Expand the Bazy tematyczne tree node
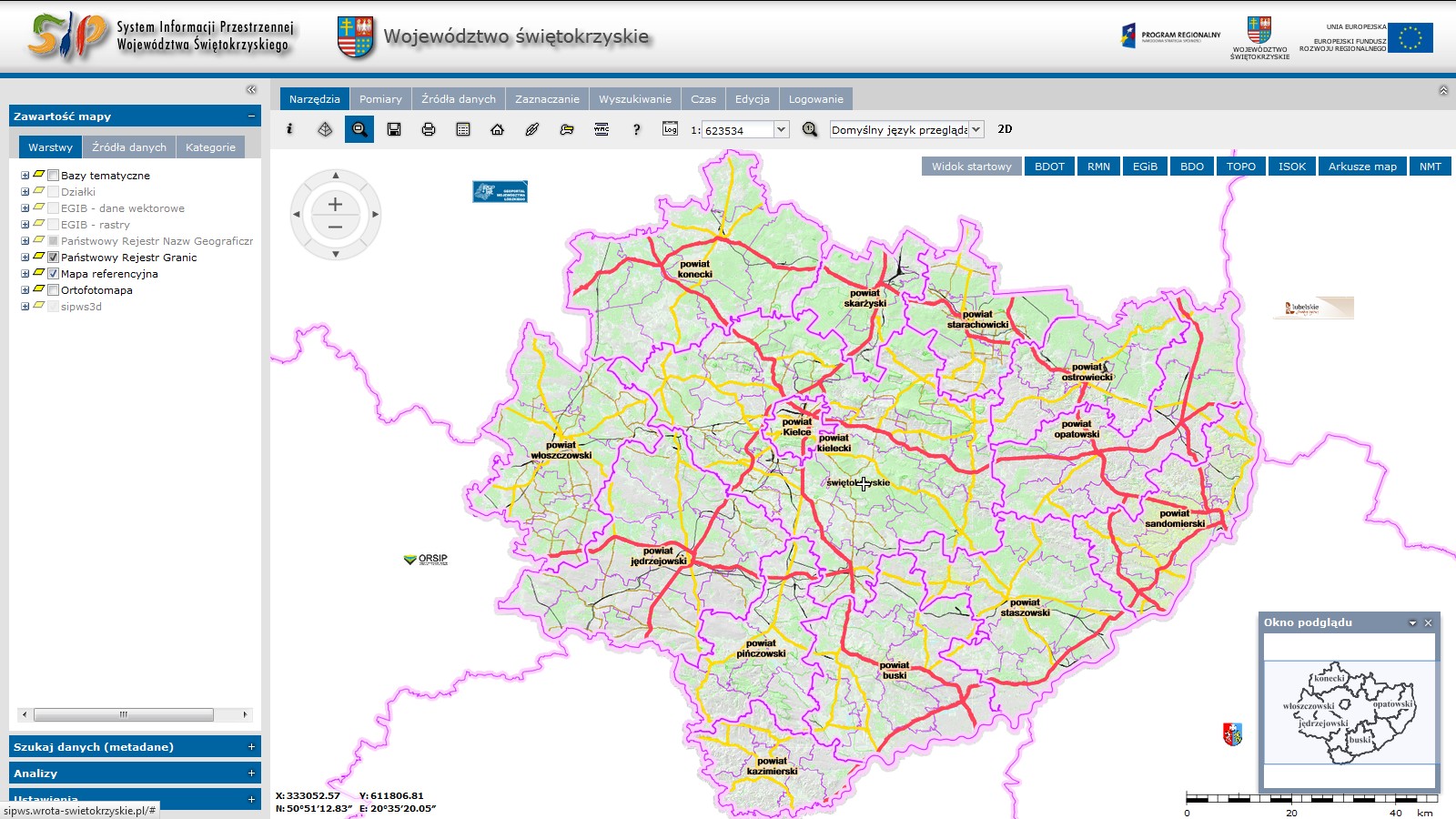 click(x=25, y=176)
